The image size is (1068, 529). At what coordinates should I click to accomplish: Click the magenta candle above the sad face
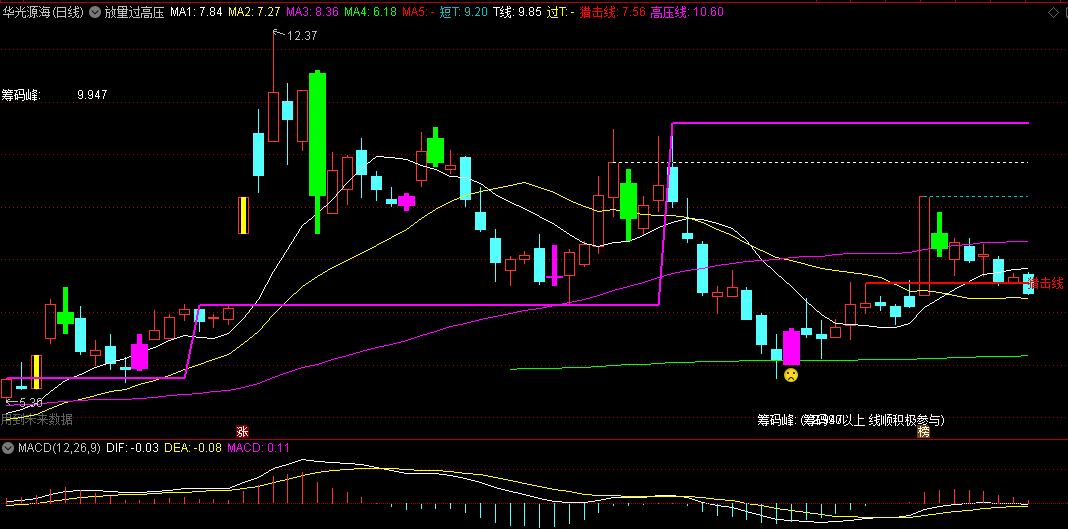[791, 347]
